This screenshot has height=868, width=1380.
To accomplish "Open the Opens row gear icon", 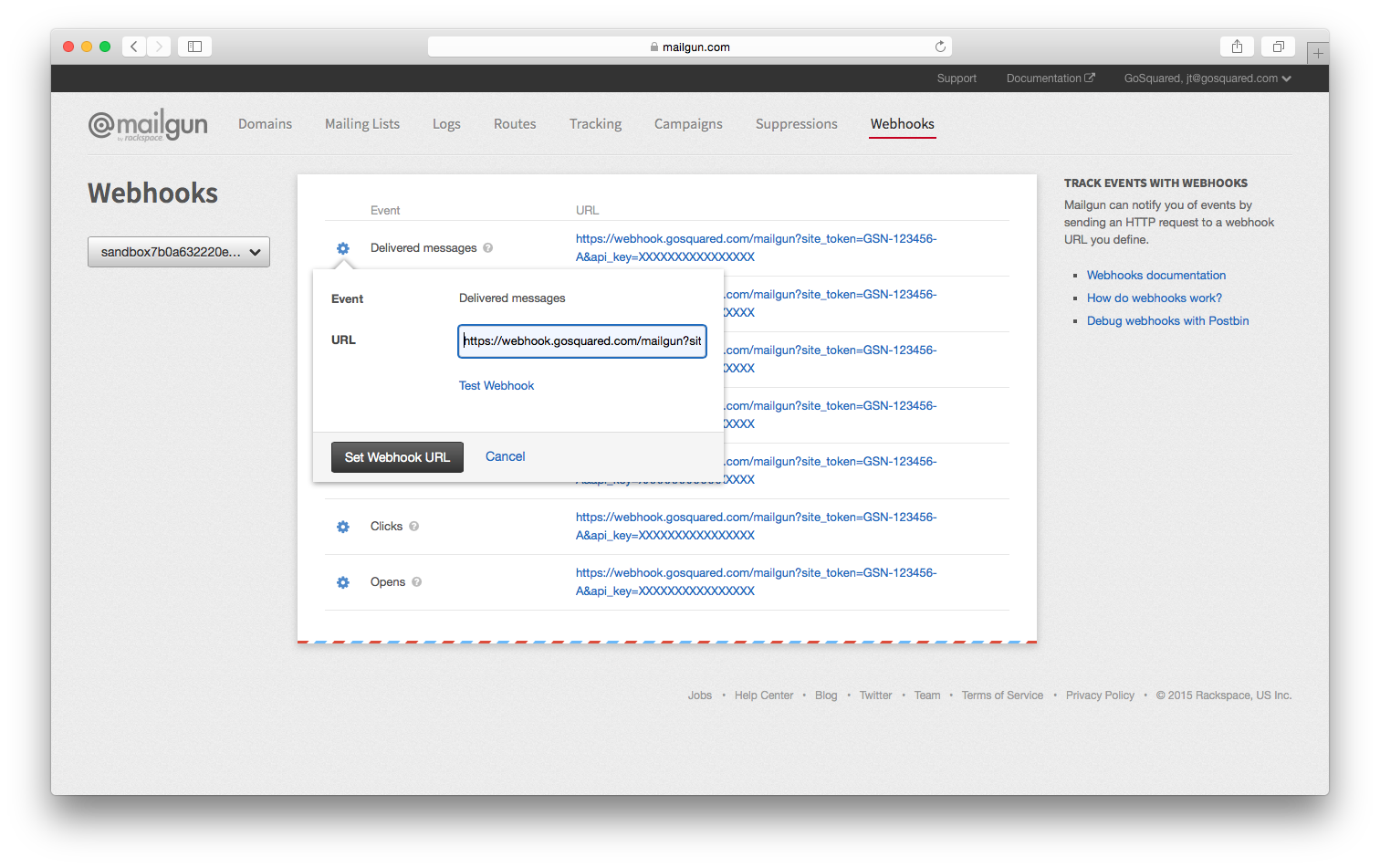I will 343,582.
